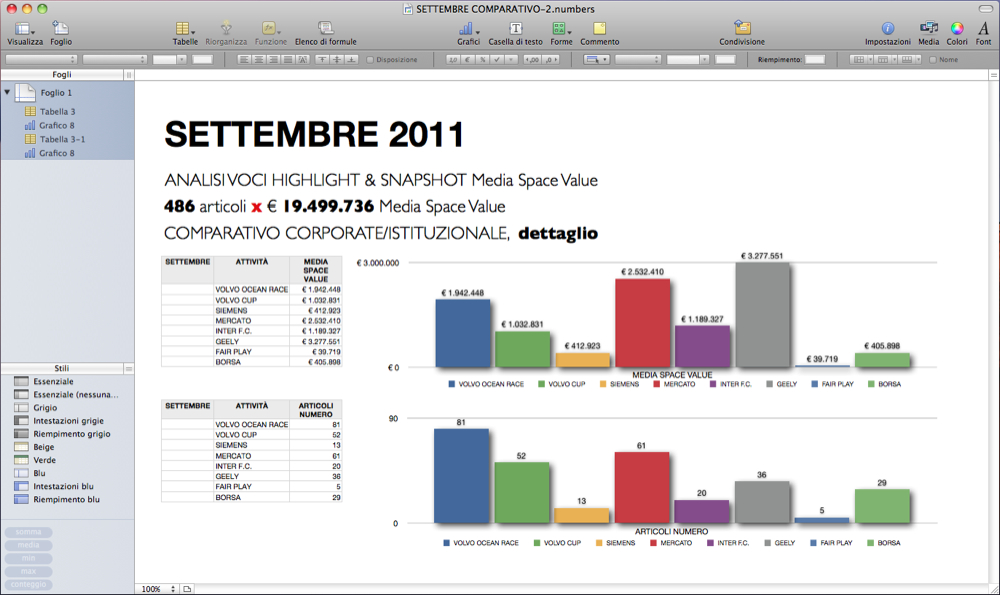Select first Grafico 8 in sidebar
This screenshot has height=595, width=1000.
56,126
